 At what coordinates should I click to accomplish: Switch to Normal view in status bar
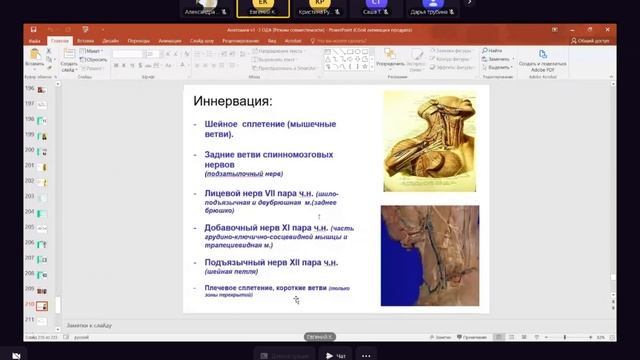pyautogui.click(x=499, y=337)
